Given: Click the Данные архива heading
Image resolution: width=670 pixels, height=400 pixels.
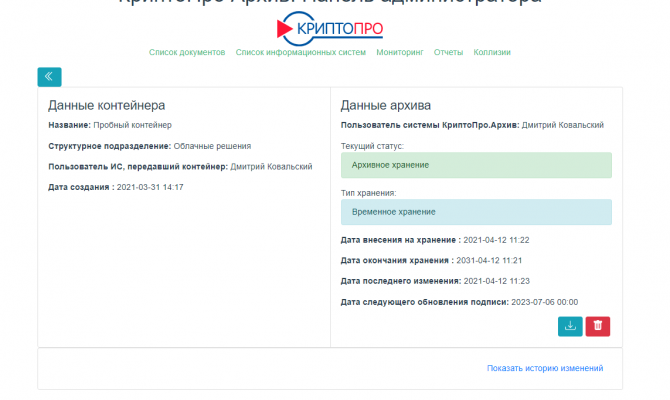Looking at the screenshot, I should tap(385, 105).
